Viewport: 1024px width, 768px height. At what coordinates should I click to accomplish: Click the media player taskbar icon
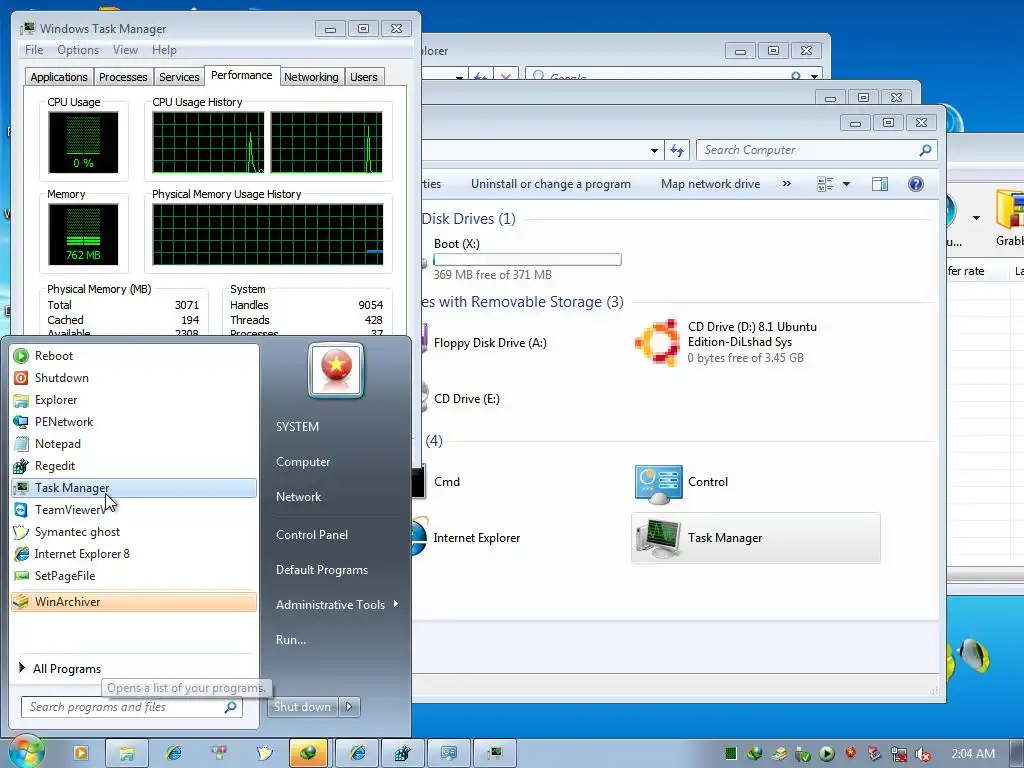(x=81, y=753)
